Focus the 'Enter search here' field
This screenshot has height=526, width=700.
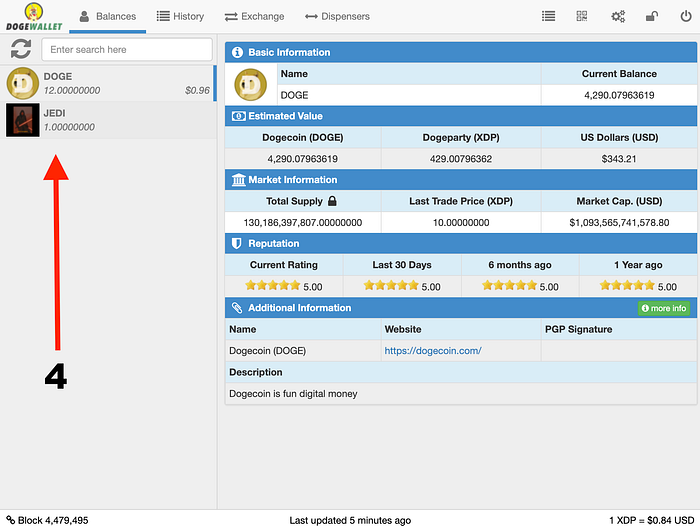pyautogui.click(x=127, y=50)
